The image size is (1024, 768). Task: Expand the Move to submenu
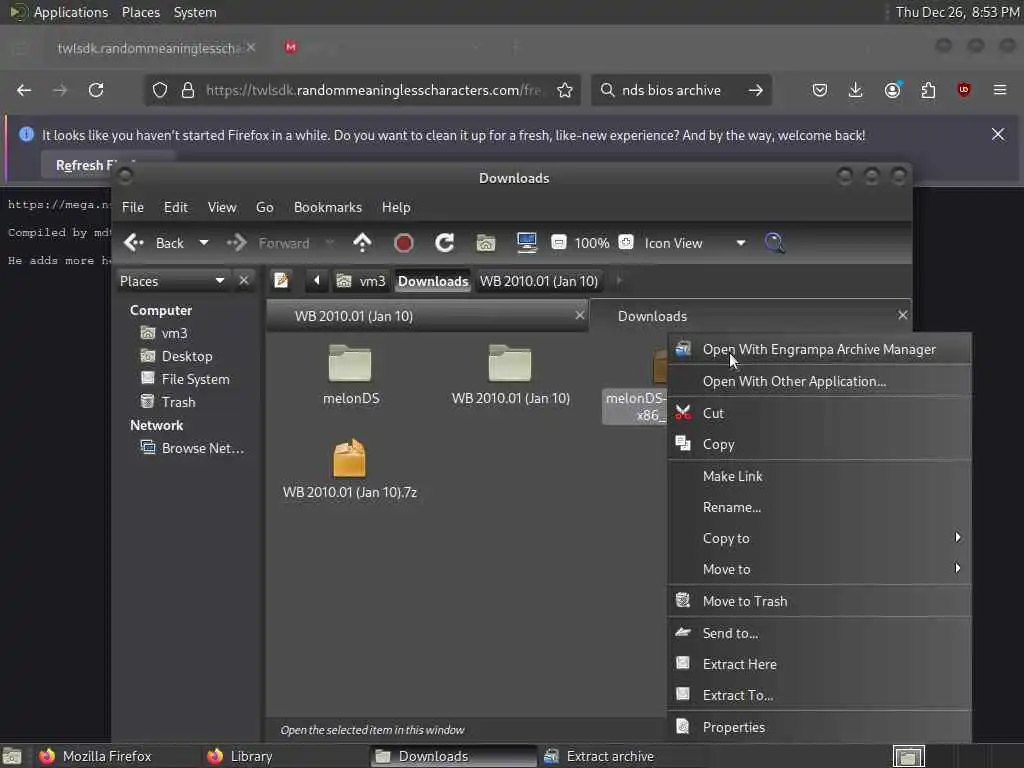click(x=819, y=569)
